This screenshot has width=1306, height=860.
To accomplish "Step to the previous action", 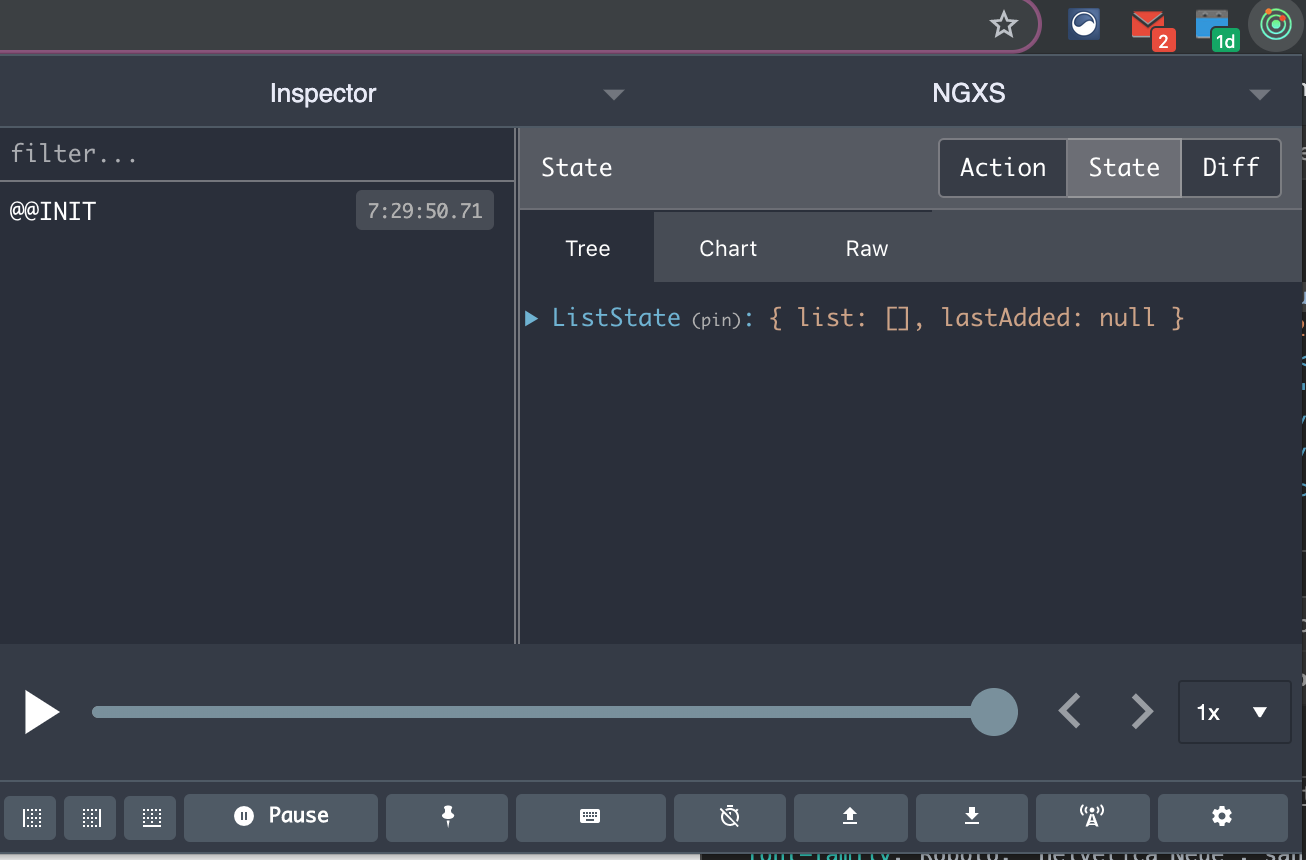I will point(1070,712).
